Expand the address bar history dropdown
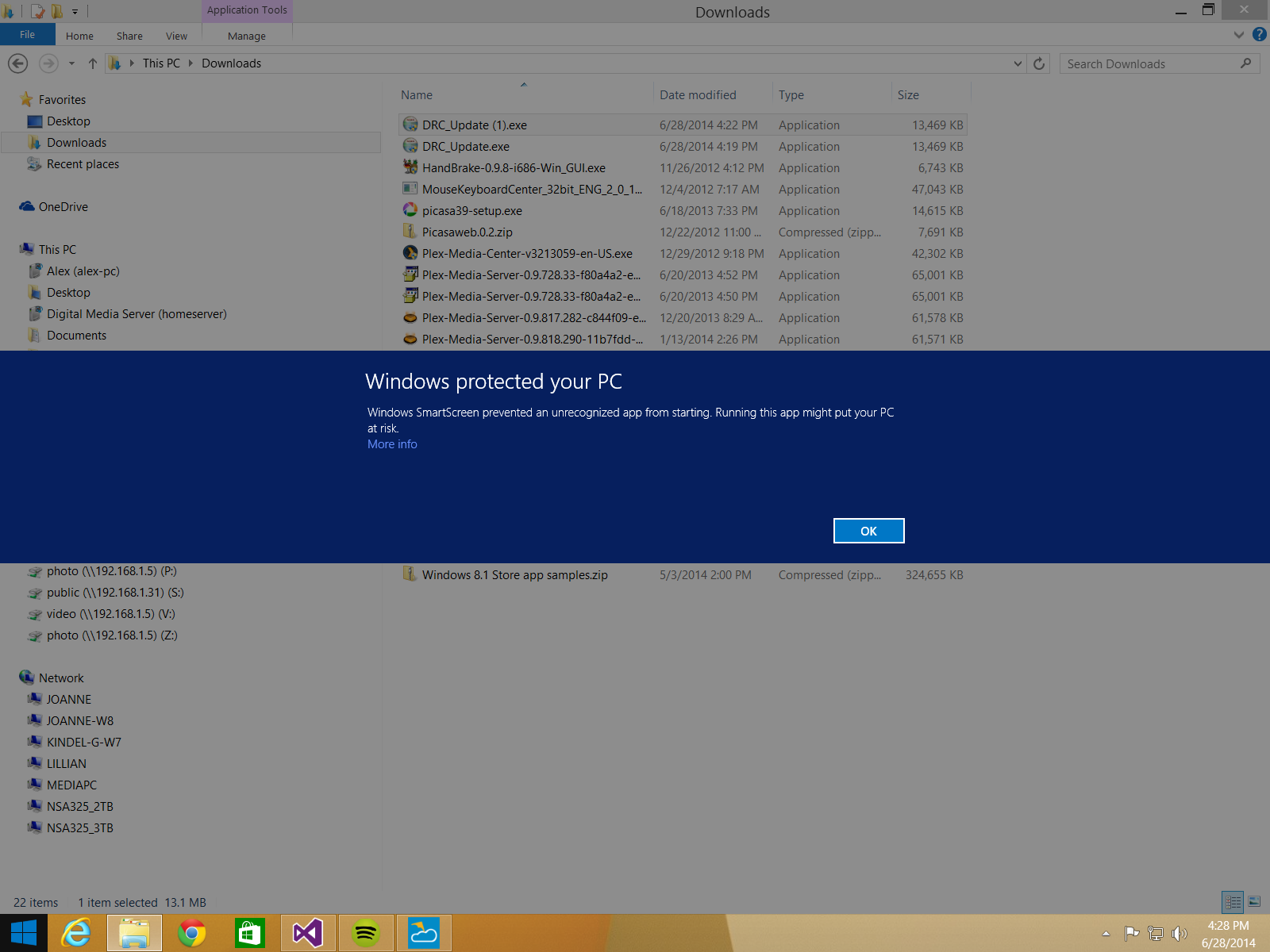1270x952 pixels. coord(1018,63)
